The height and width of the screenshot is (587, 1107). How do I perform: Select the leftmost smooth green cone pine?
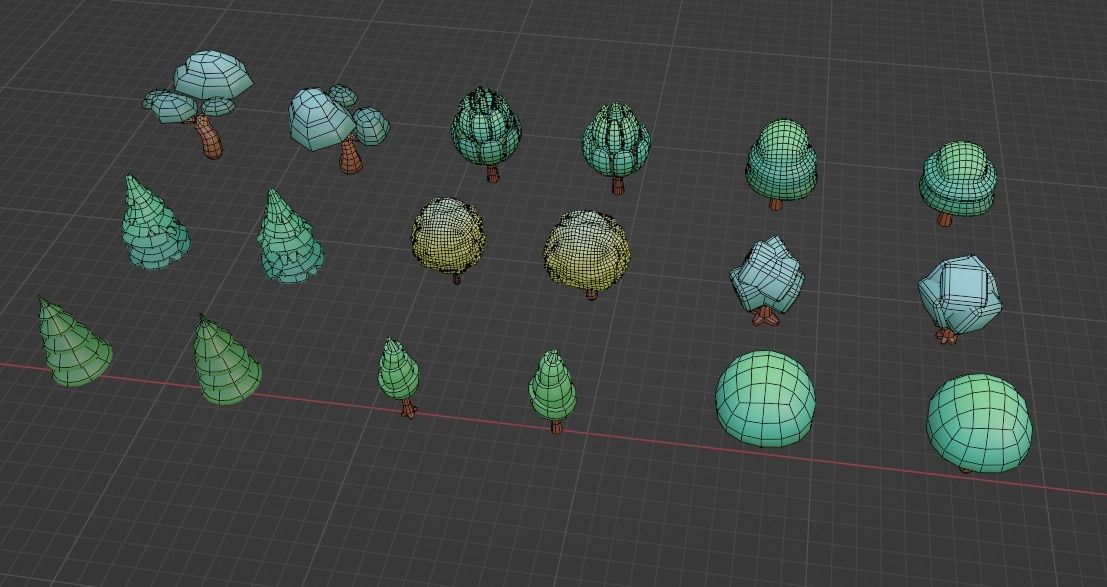(73, 342)
